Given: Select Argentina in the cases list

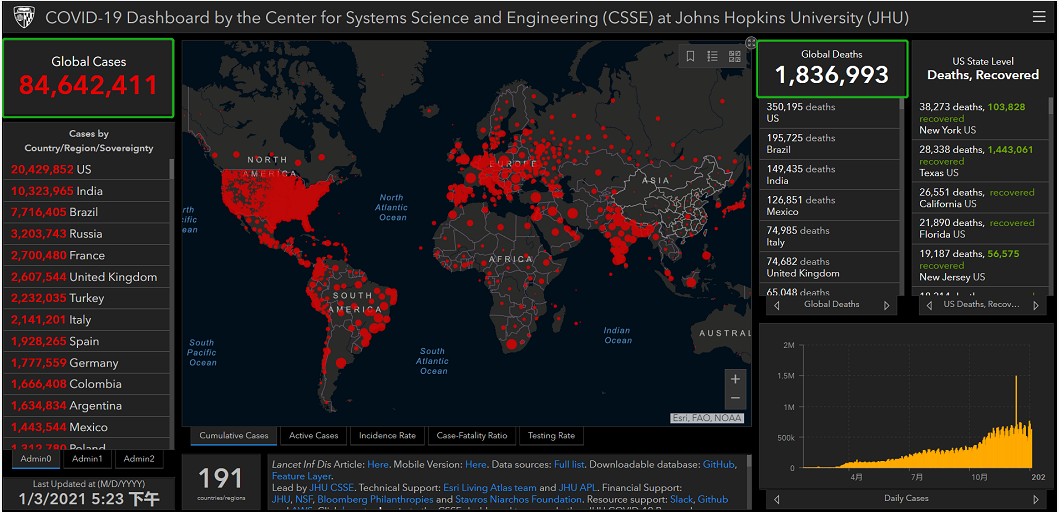Looking at the screenshot, I should pyautogui.click(x=86, y=405).
